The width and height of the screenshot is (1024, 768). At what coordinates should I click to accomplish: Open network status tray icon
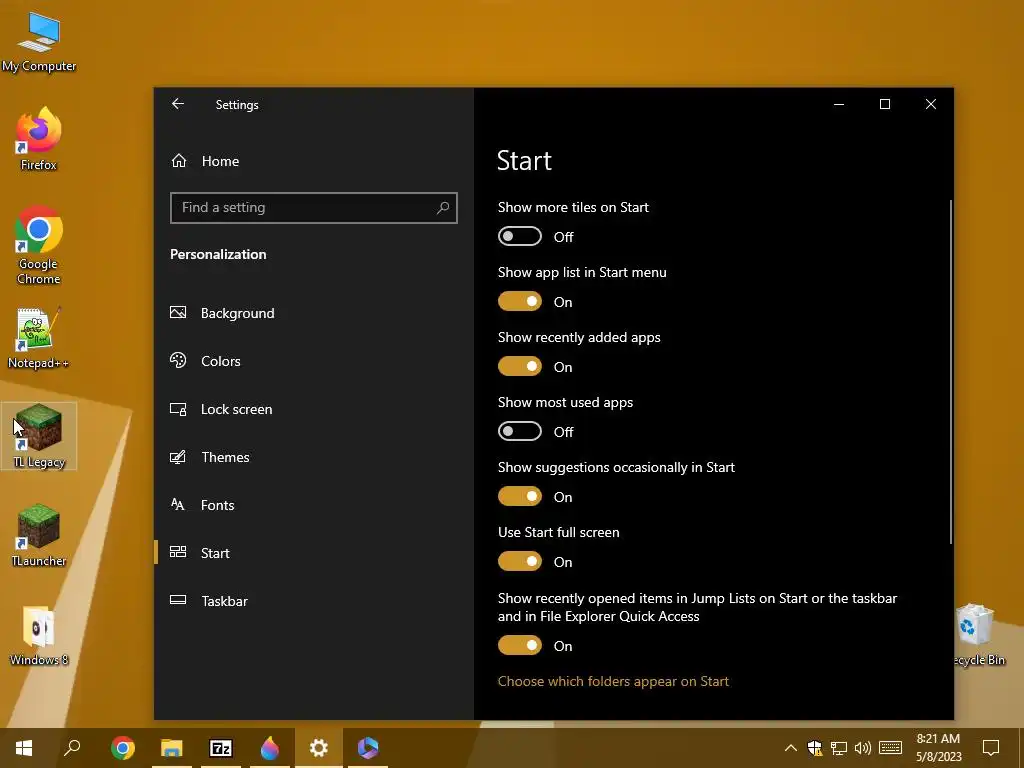(839, 748)
